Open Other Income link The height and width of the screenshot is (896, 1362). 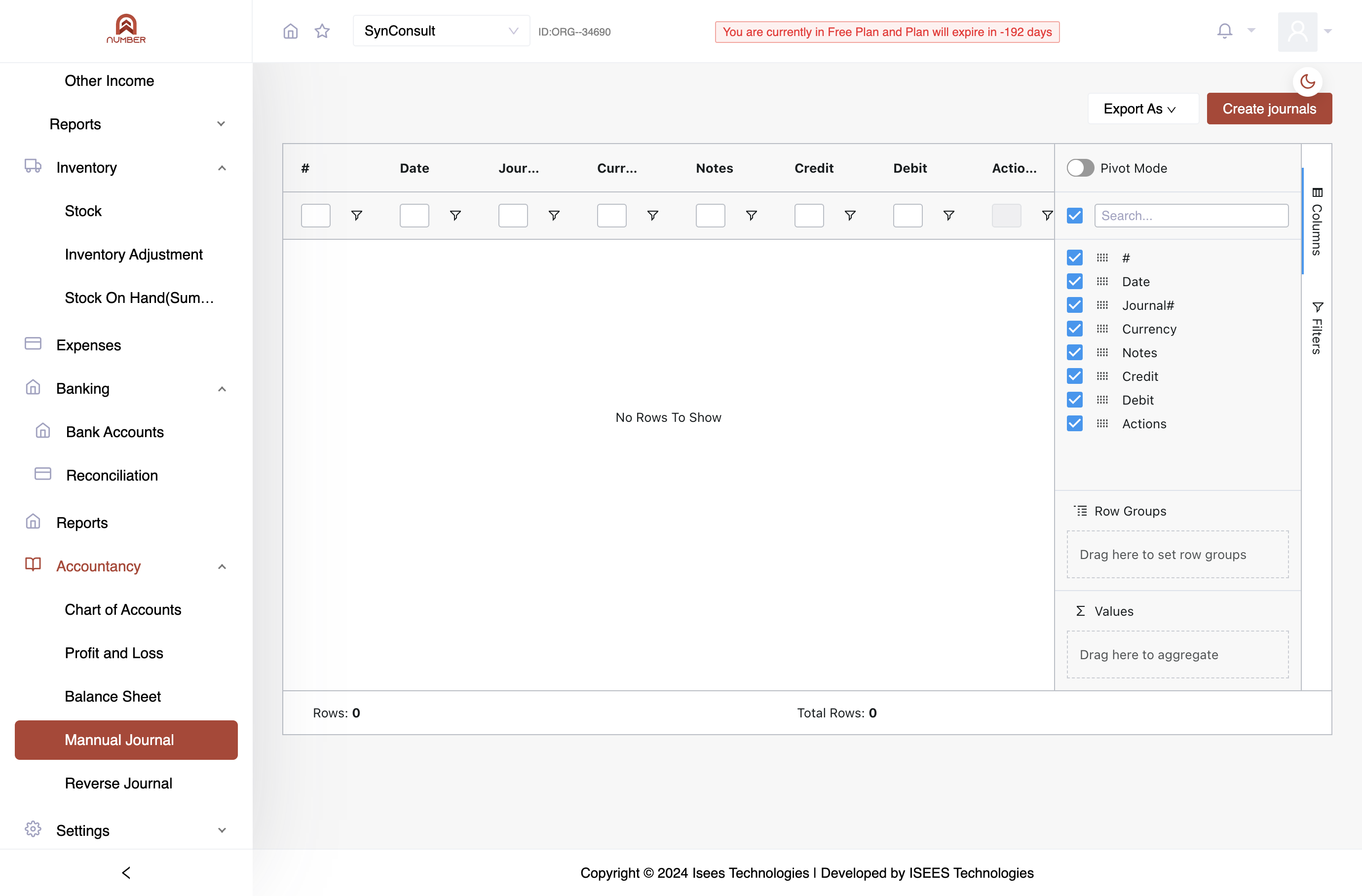pyautogui.click(x=109, y=81)
